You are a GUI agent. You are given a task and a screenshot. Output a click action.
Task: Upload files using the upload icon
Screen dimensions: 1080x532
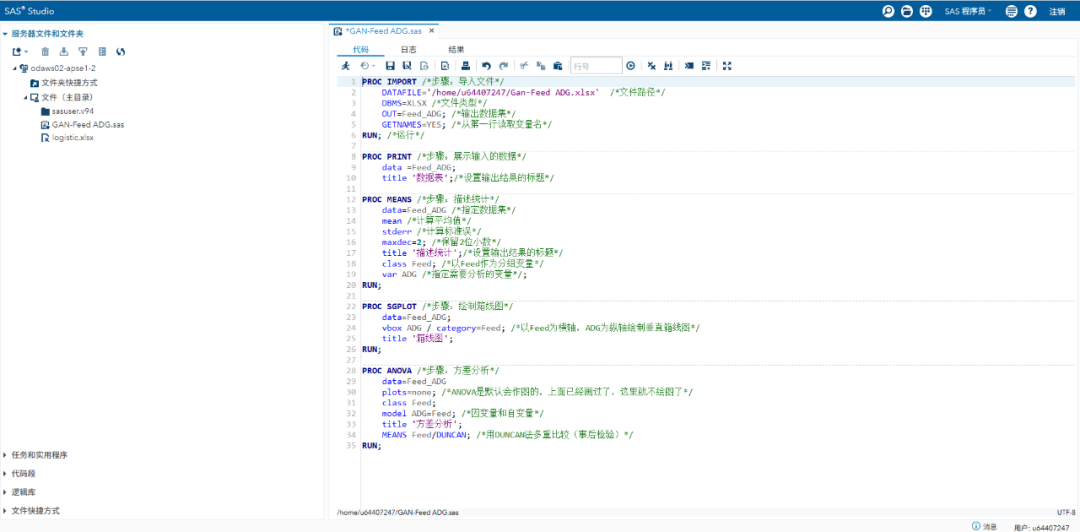83,51
